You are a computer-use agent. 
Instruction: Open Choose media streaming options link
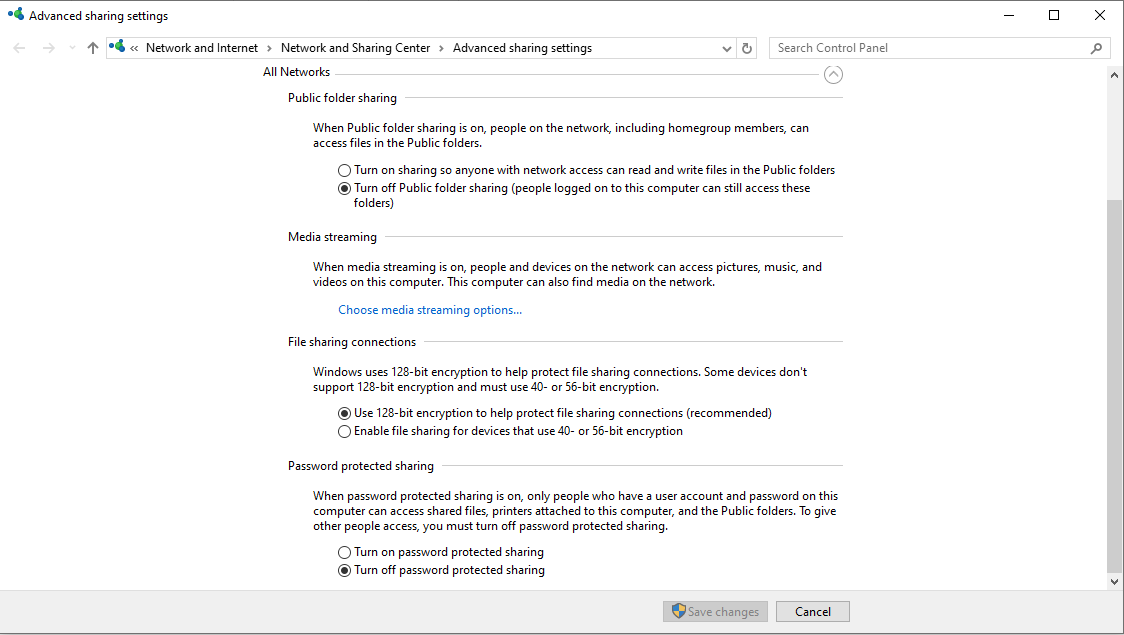(x=430, y=310)
